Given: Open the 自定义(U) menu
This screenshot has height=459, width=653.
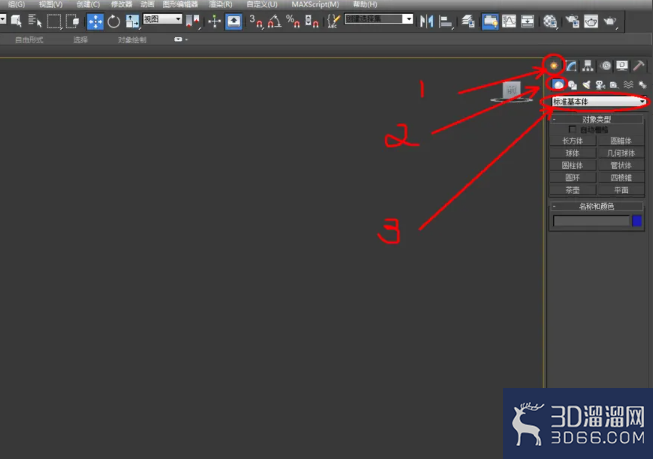Looking at the screenshot, I should [x=262, y=5].
